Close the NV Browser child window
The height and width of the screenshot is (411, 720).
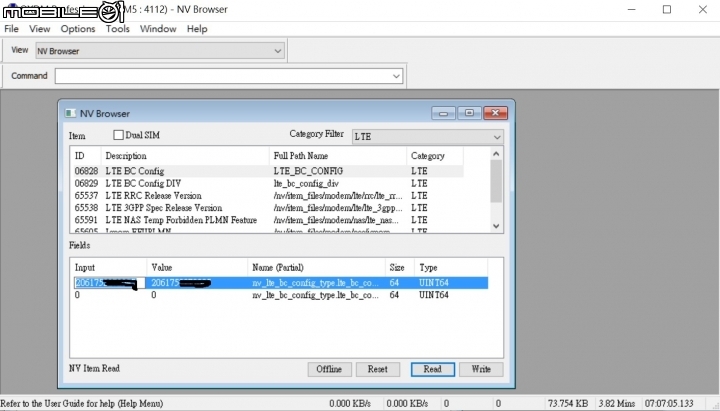point(495,113)
